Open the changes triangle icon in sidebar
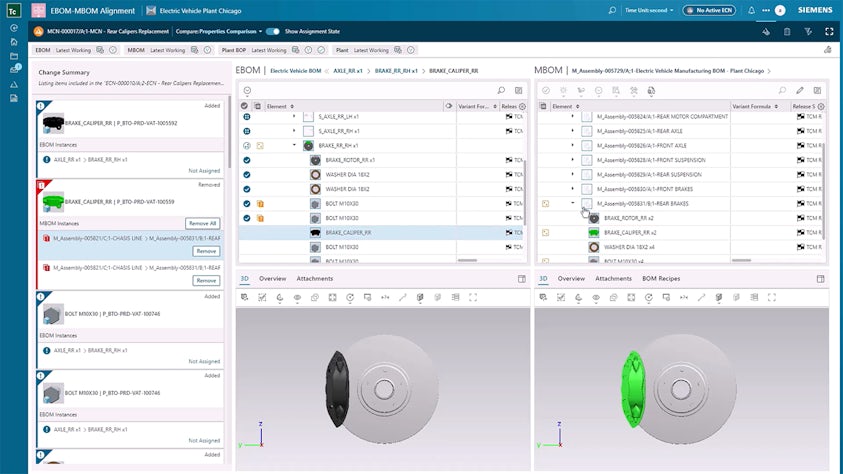 click(14, 84)
